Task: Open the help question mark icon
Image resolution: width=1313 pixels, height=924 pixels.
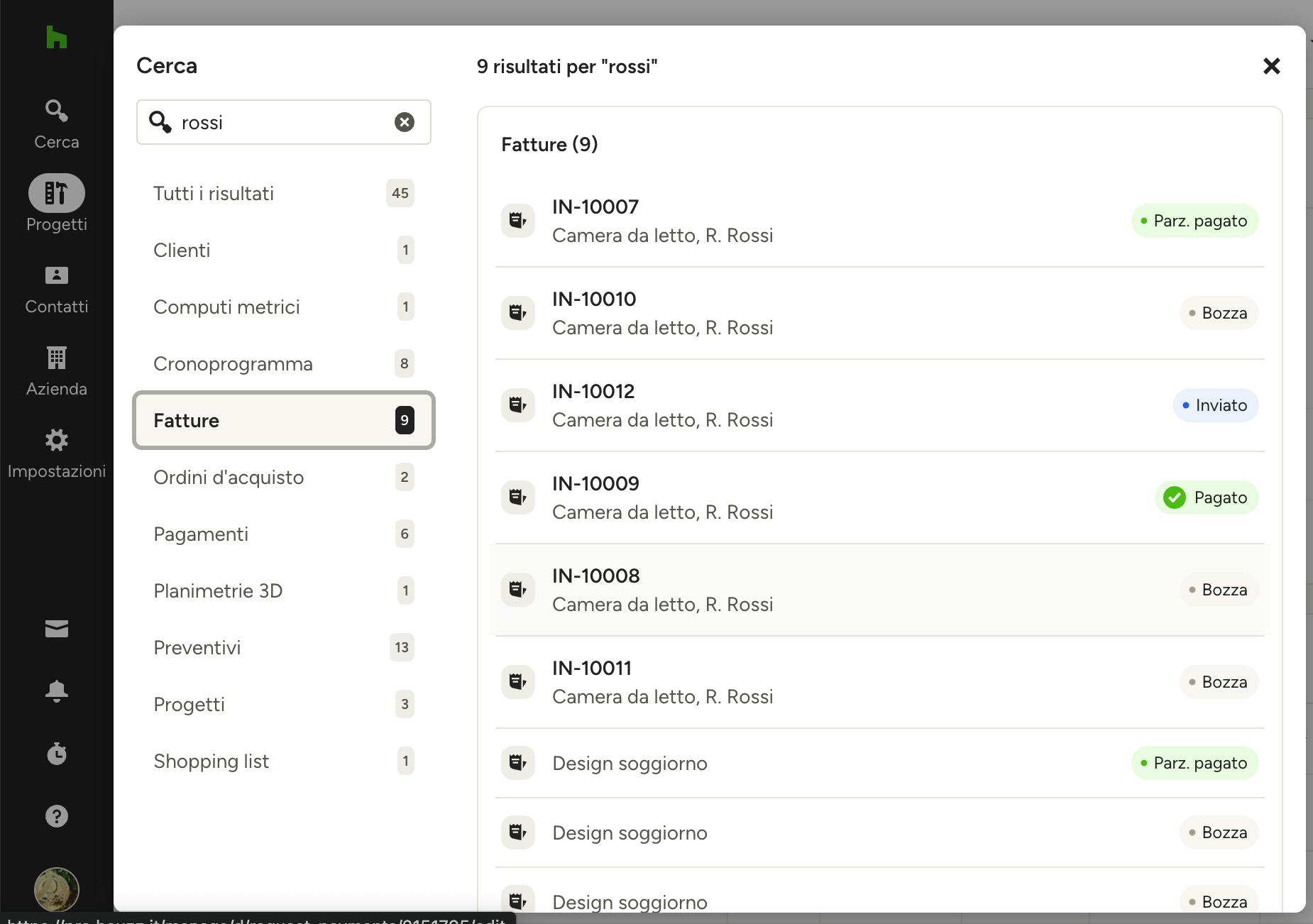Action: 56,816
